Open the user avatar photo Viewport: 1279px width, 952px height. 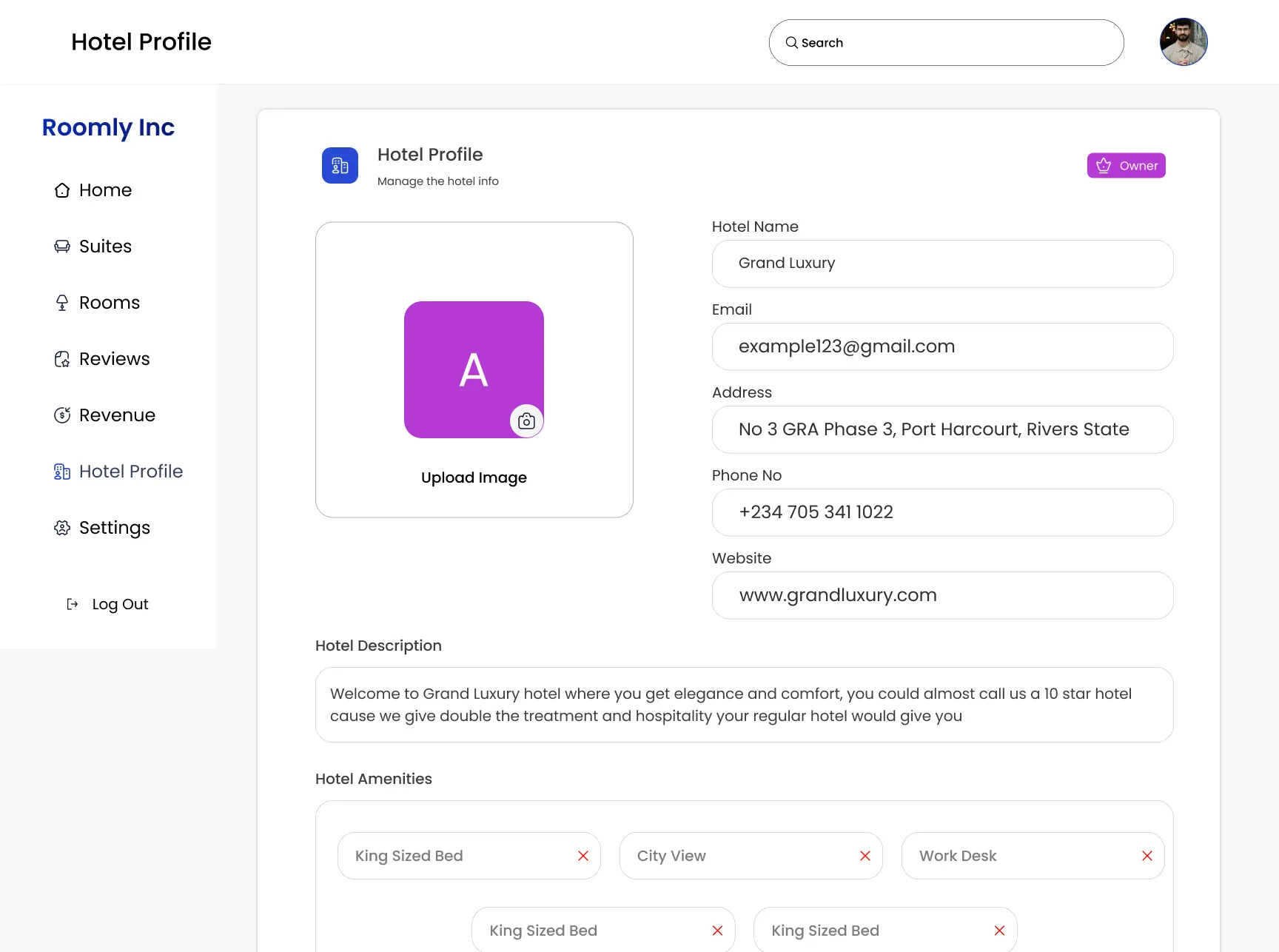[1184, 42]
